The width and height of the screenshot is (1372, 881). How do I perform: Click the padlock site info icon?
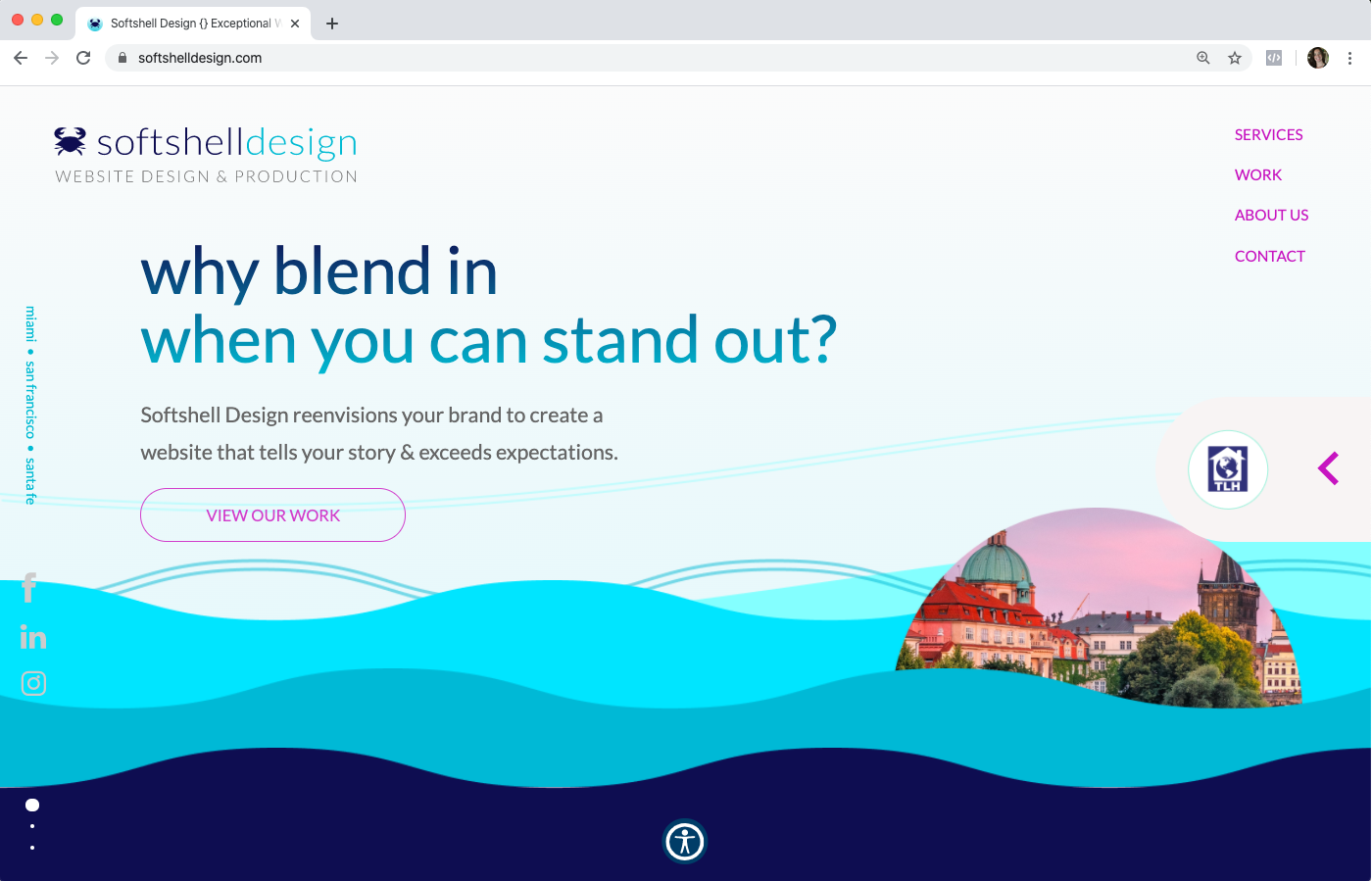122,58
